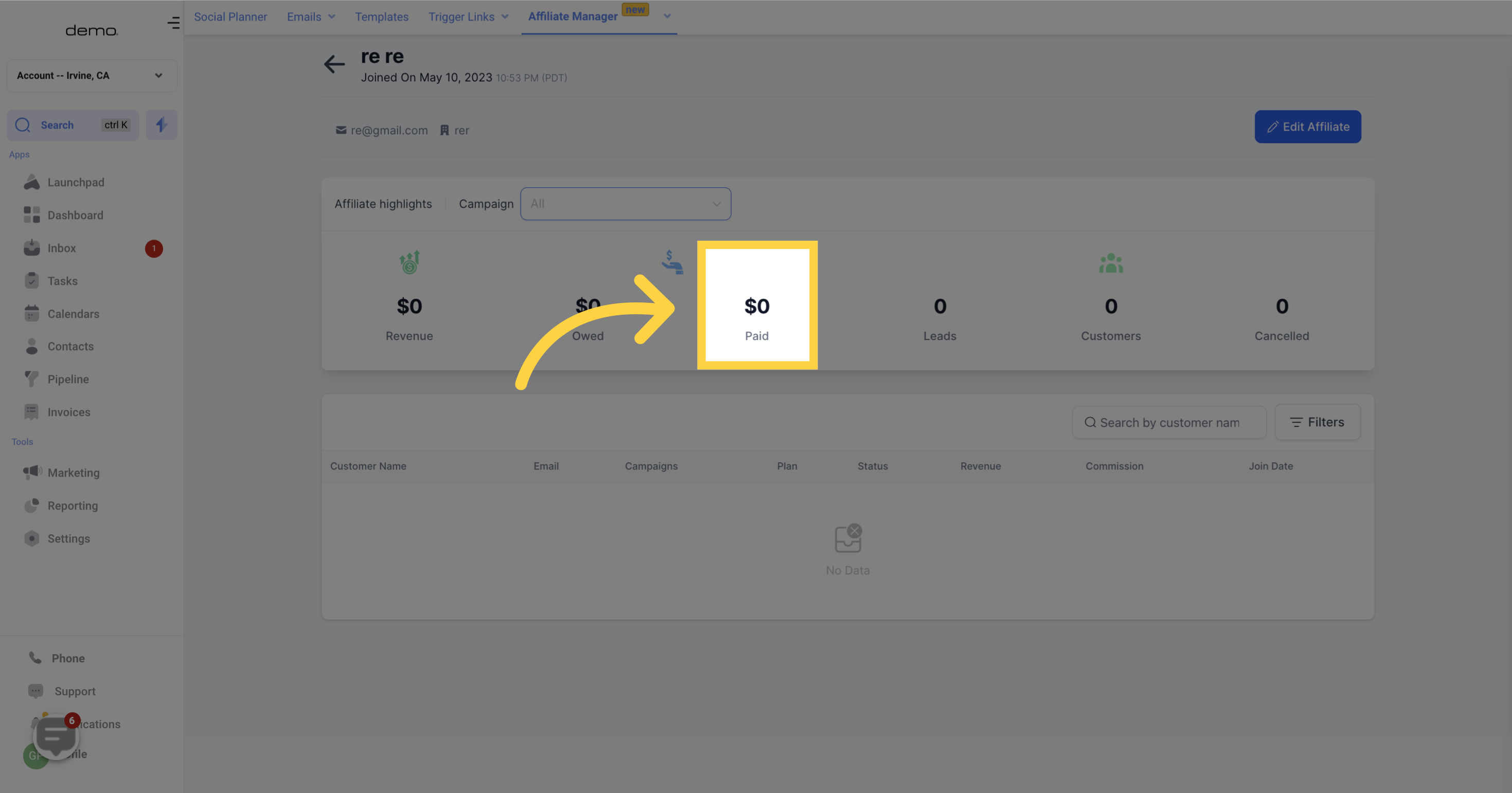Open the Pipeline funnel item

point(68,380)
